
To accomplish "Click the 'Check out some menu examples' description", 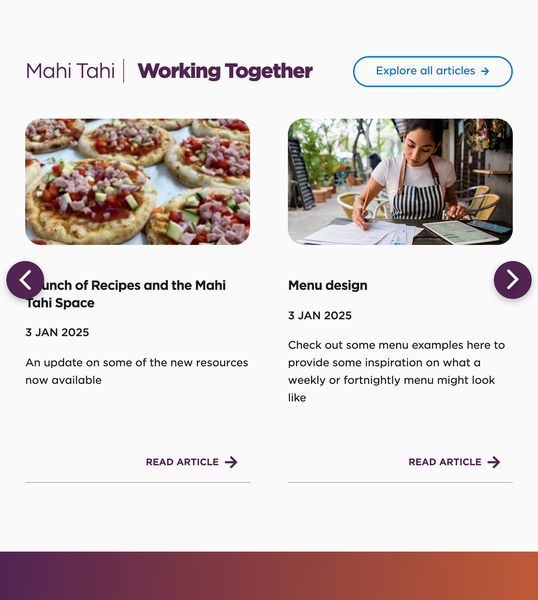I will [396, 371].
